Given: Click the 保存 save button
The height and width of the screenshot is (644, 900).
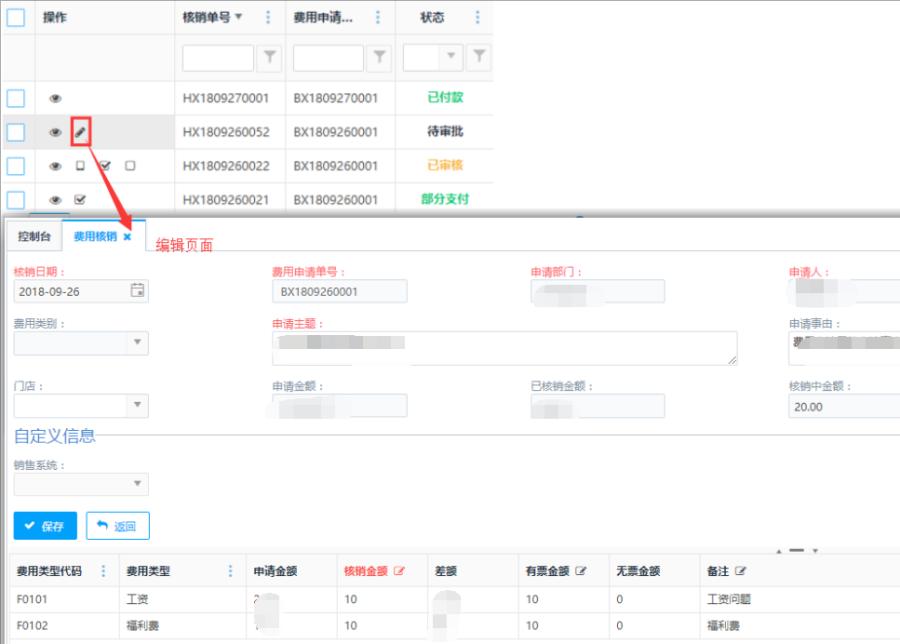Looking at the screenshot, I should (x=44, y=526).
